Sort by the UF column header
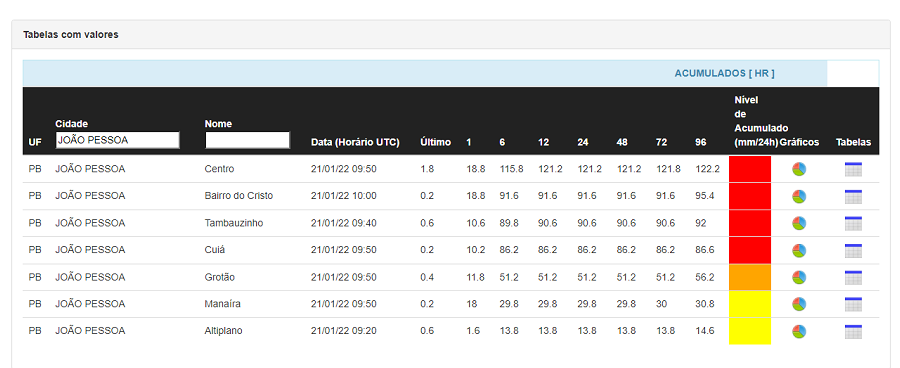This screenshot has width=900, height=368. point(35,142)
